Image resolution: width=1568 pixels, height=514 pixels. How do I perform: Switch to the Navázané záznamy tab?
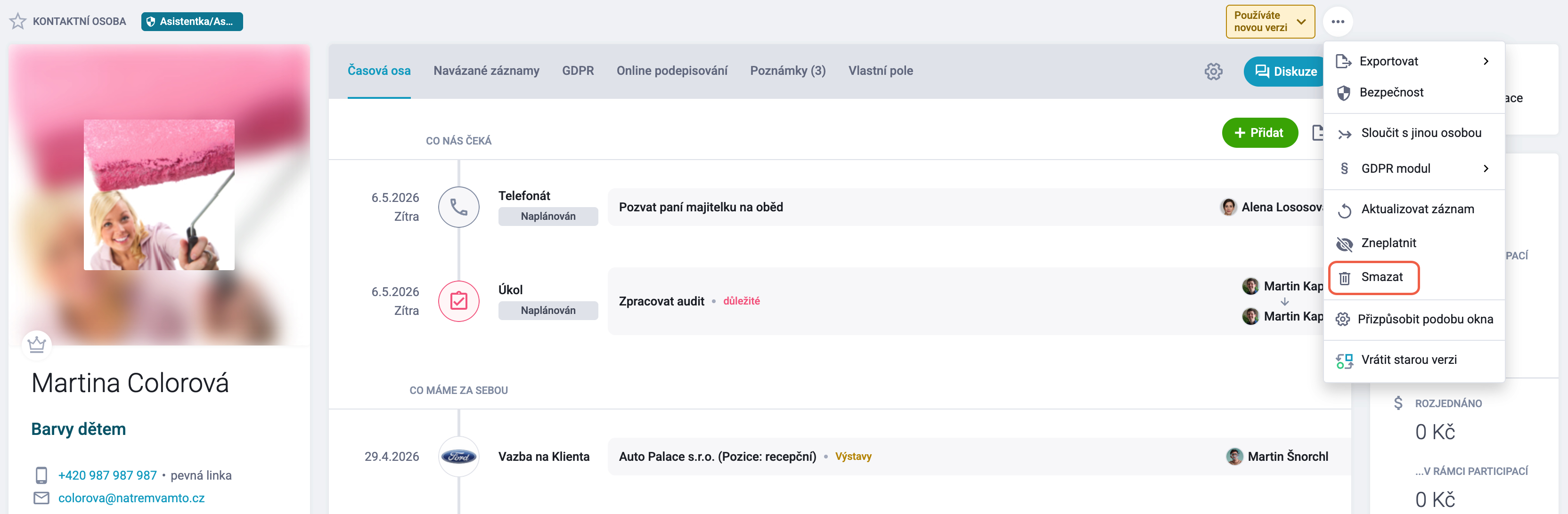tap(486, 71)
